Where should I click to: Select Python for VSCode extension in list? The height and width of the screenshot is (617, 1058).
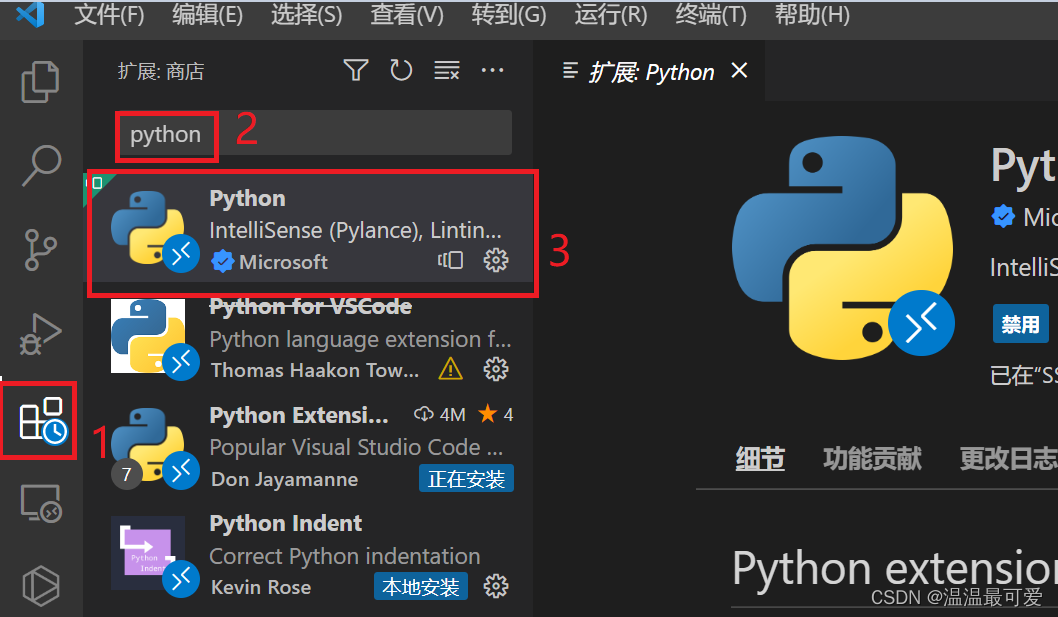(x=310, y=340)
